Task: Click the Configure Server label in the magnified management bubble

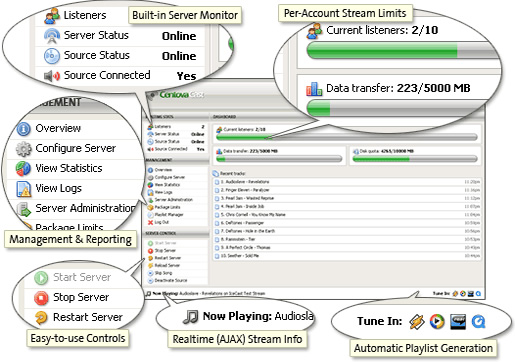Action: pyautogui.click(x=76, y=148)
